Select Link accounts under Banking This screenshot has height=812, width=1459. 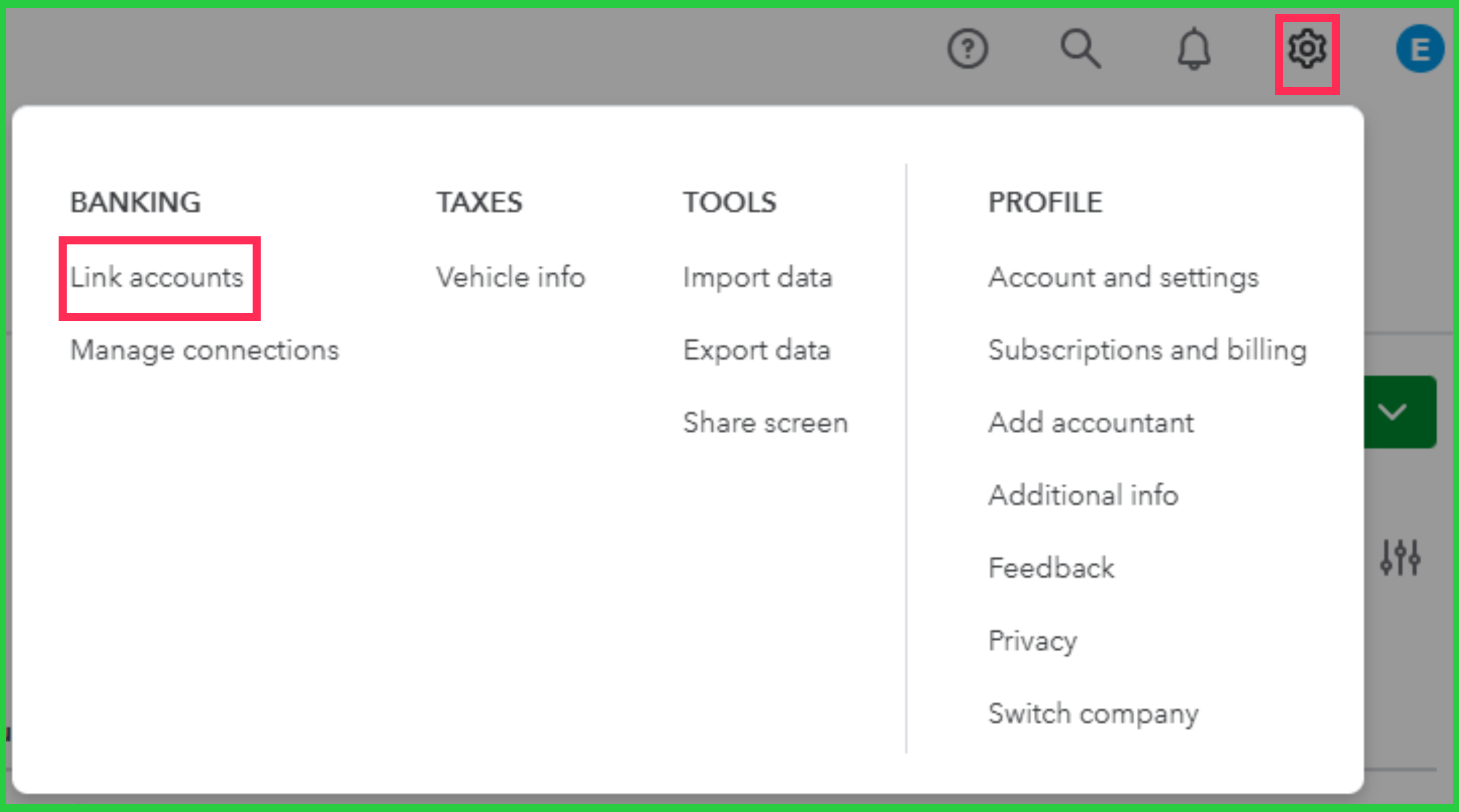point(156,277)
